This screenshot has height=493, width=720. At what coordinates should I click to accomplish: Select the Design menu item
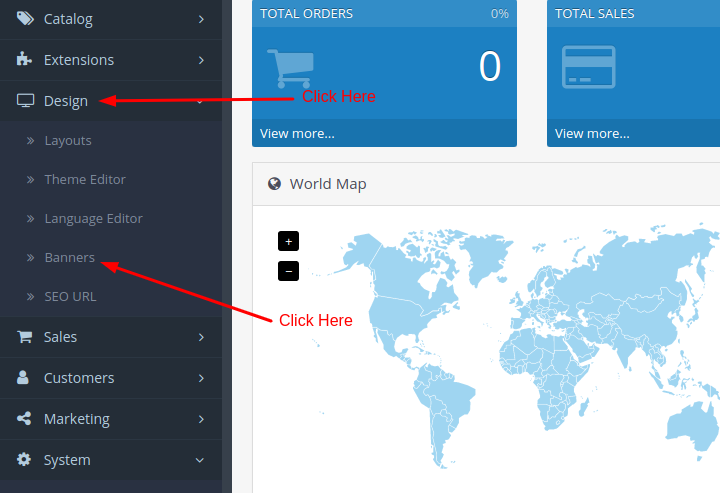[111, 101]
